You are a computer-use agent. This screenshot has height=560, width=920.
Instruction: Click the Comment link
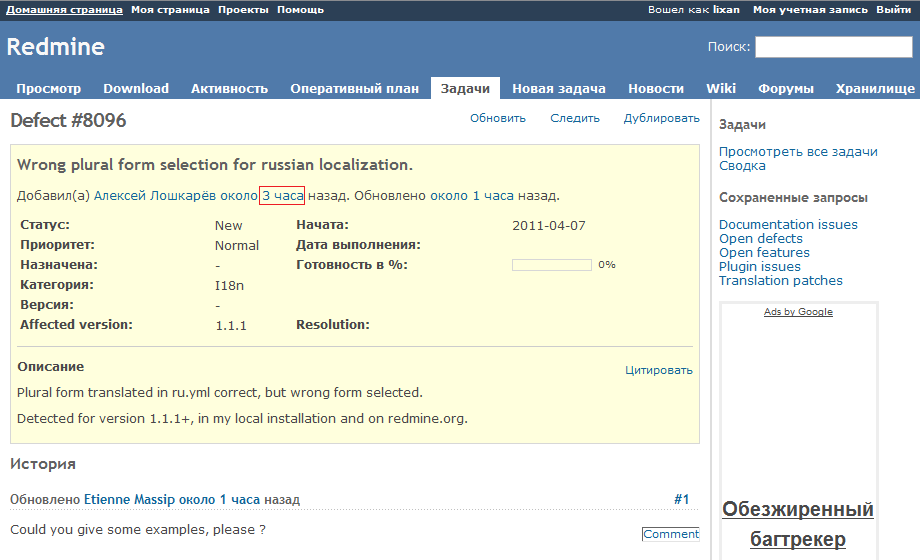point(671,534)
